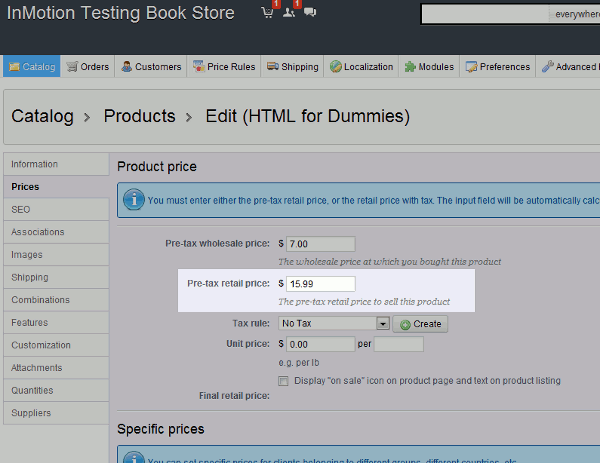
Task: Enable the Display "on sale" icon checkbox
Action: 284,381
